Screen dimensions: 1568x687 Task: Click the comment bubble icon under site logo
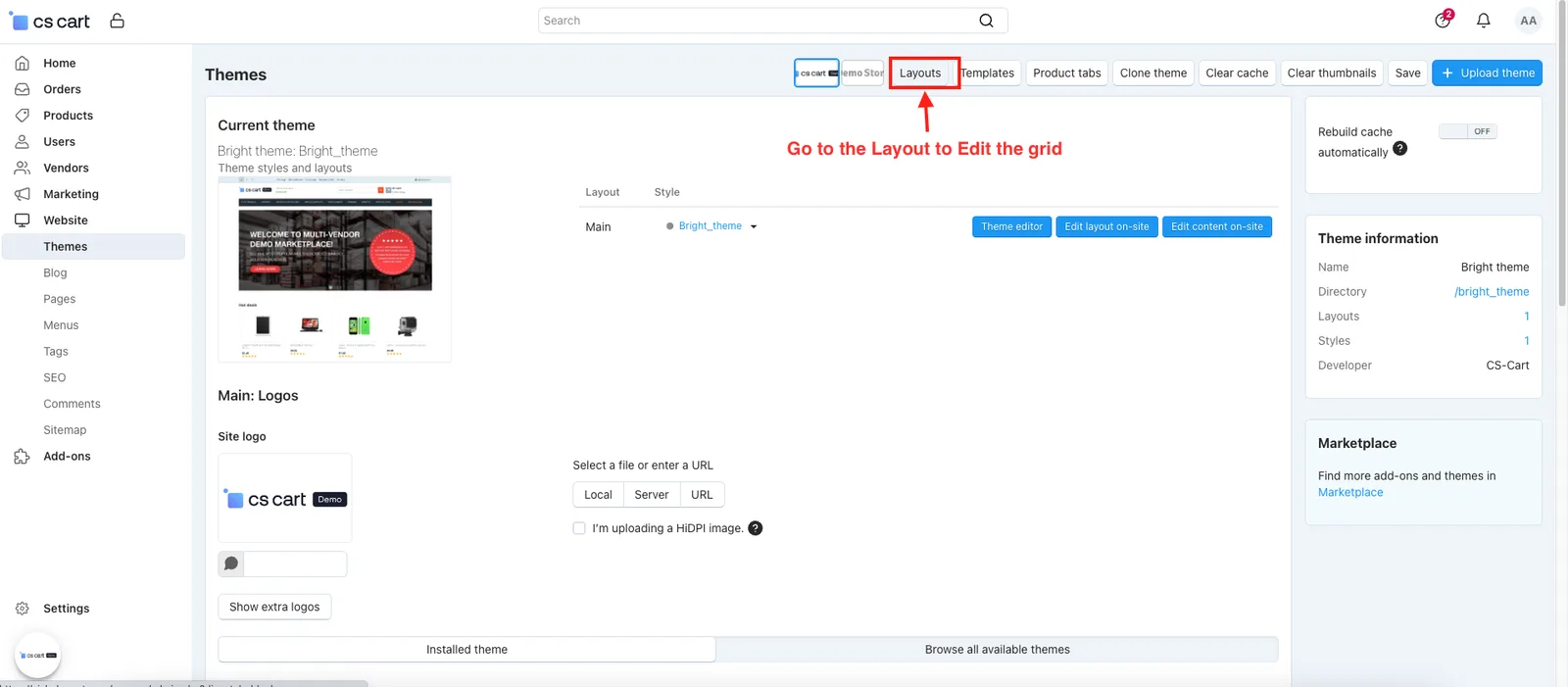click(231, 564)
